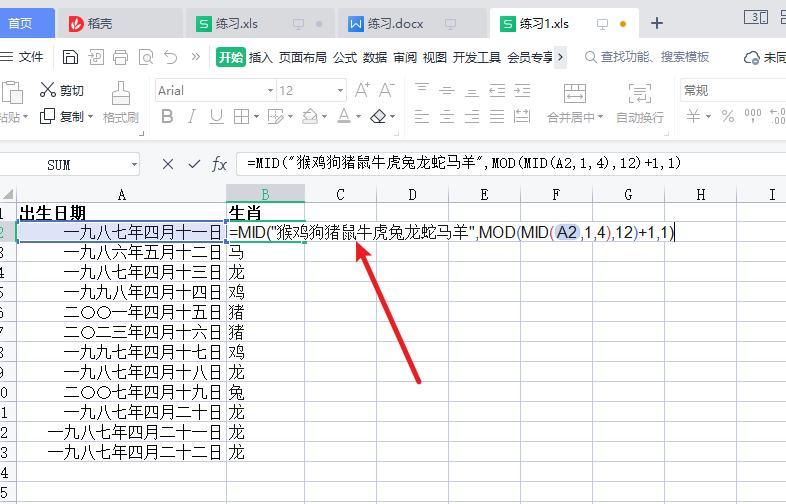Add a new document tab with plus
The width and height of the screenshot is (786, 504).
(657, 23)
